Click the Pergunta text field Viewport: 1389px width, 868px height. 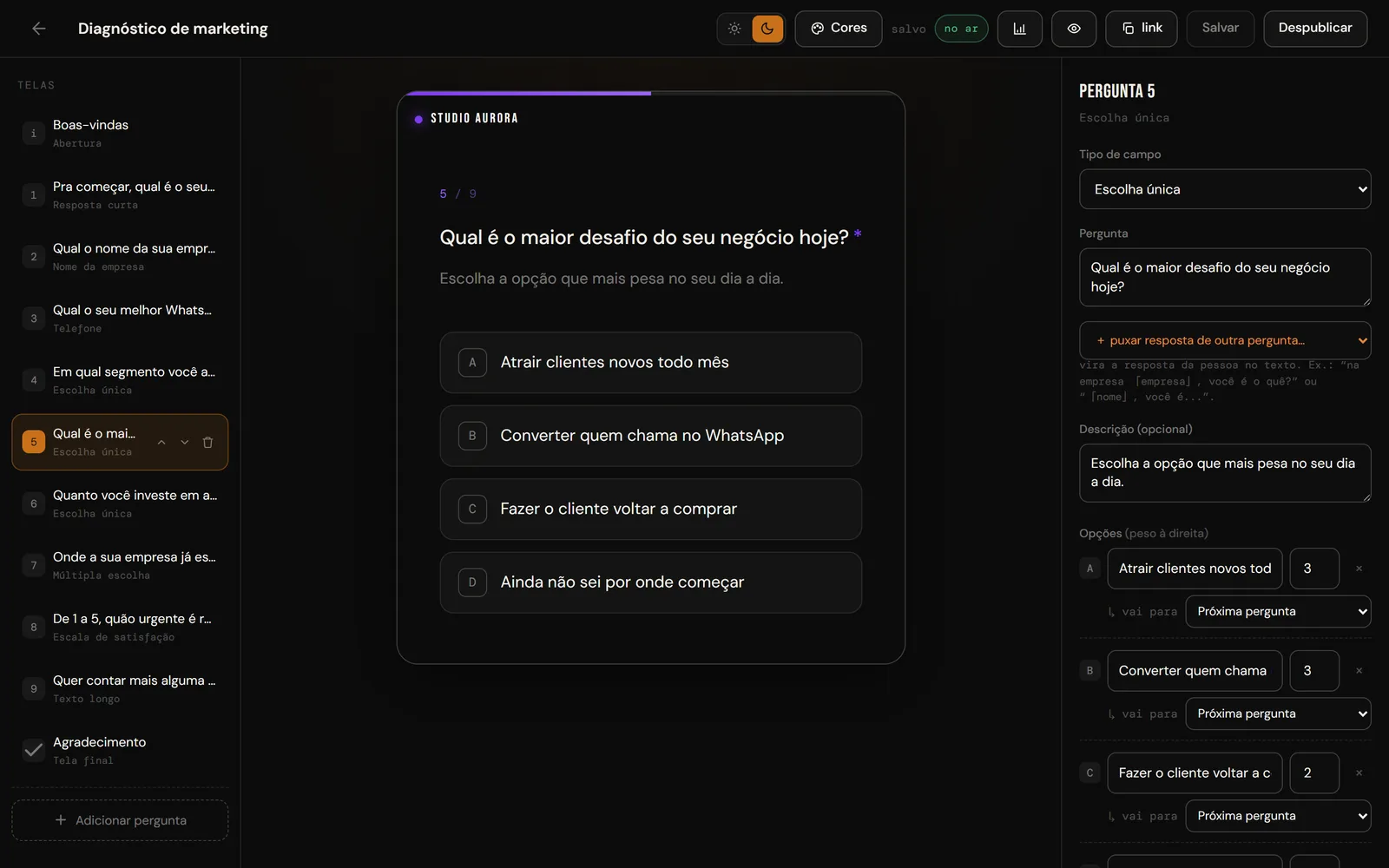1225,278
